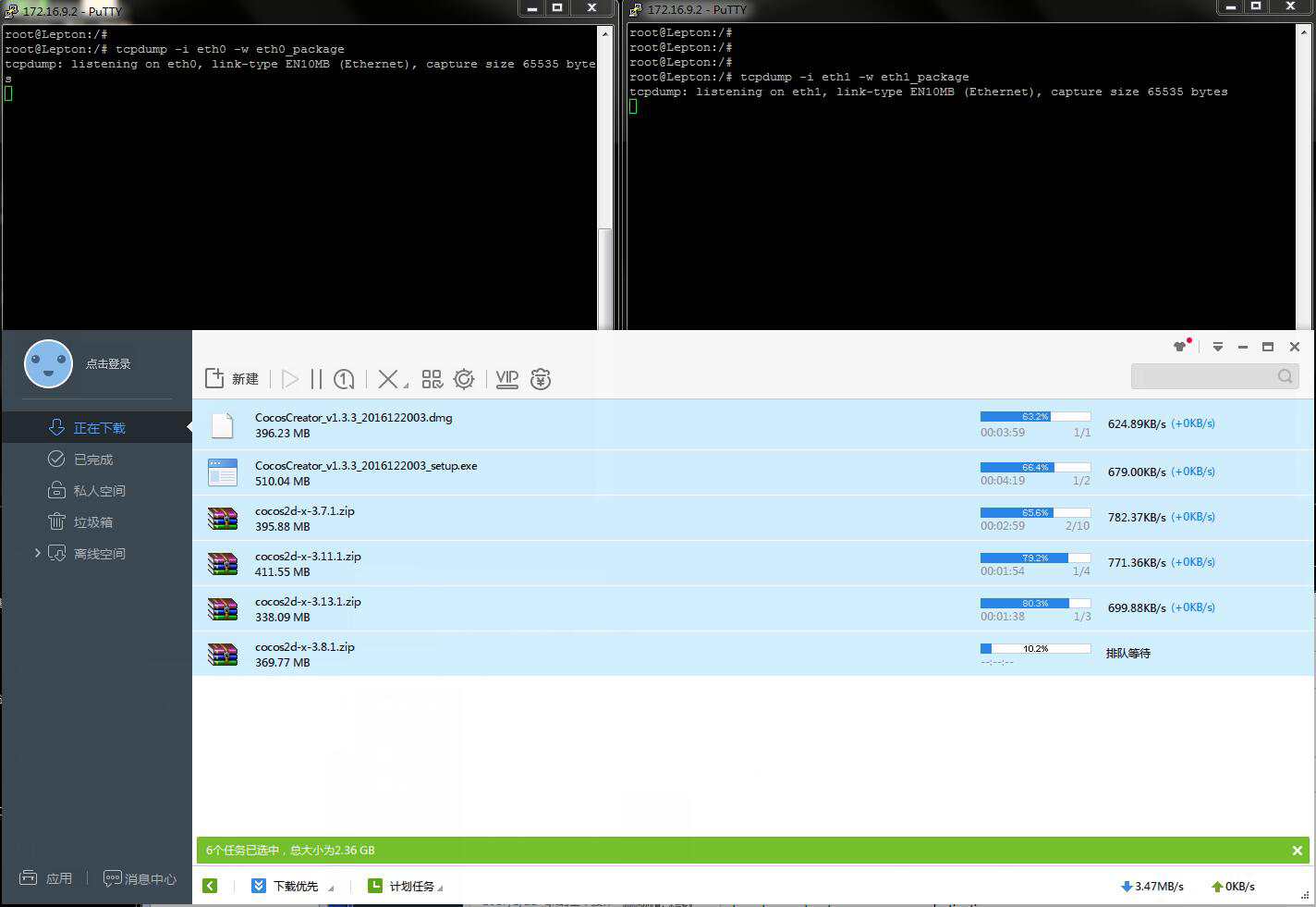Click the 新建 new task button
1316x907 pixels.
[x=232, y=379]
